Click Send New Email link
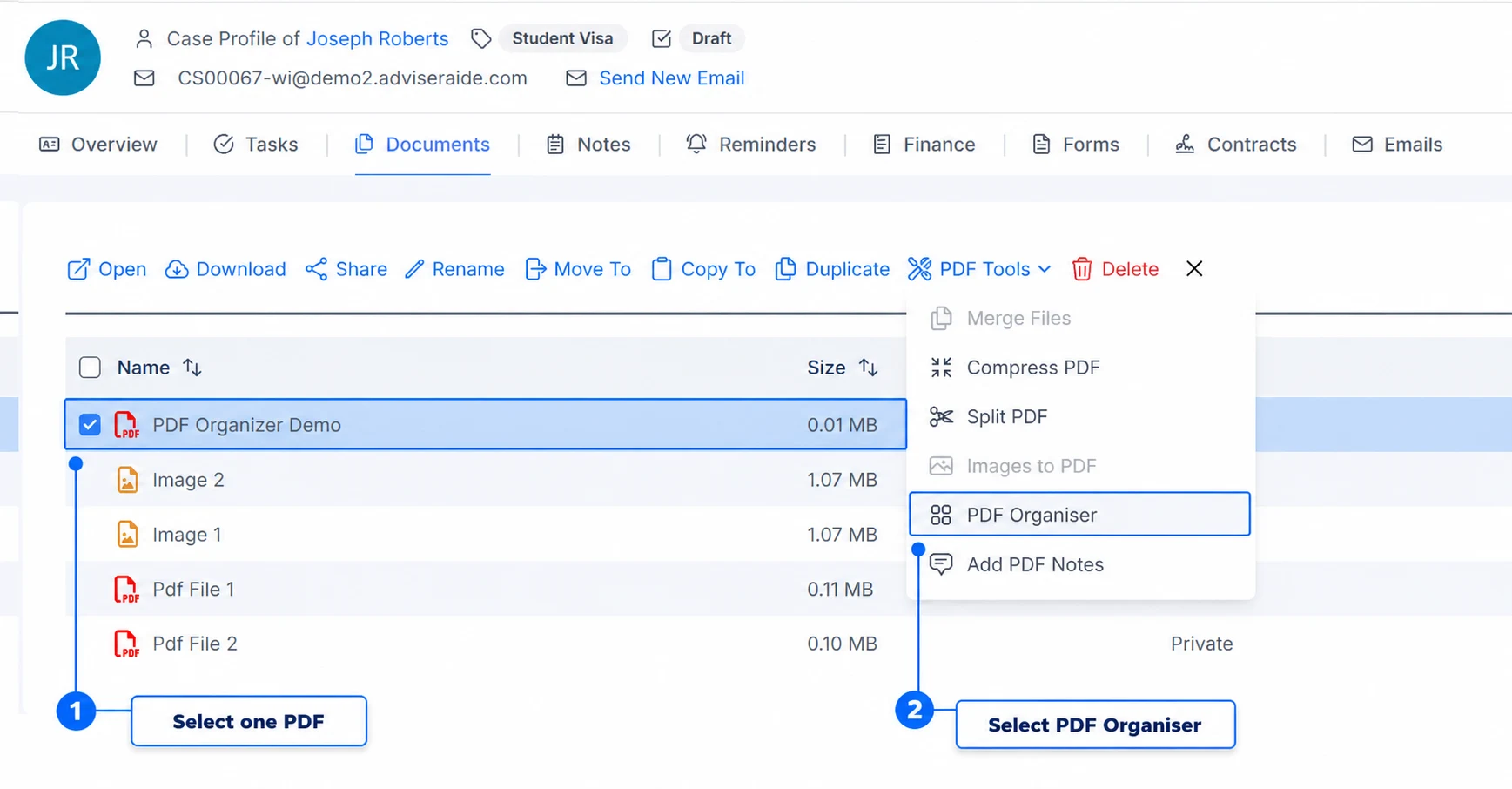The image size is (1512, 789). coord(671,78)
